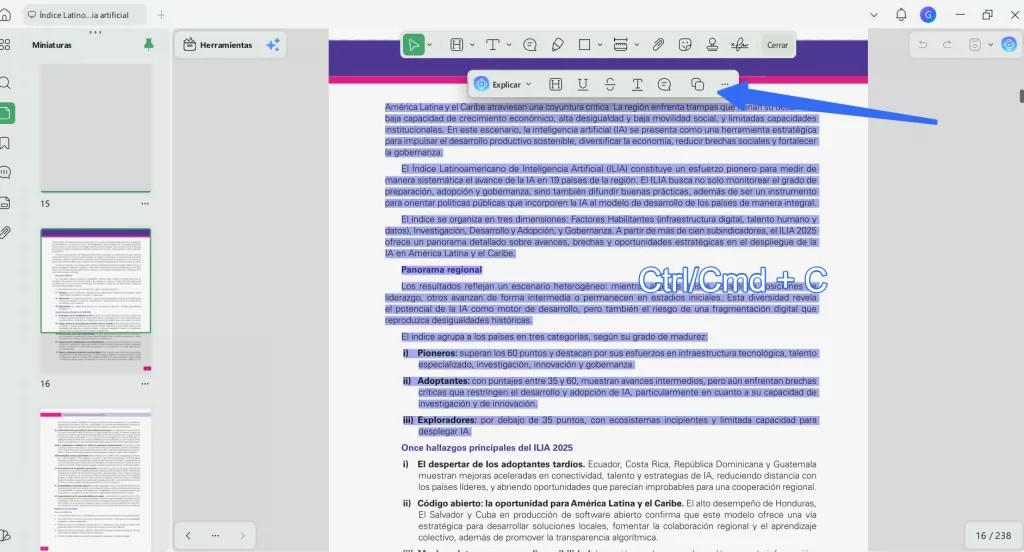This screenshot has height=552, width=1024.
Task: Click the undo arrow
Action: pos(923,44)
